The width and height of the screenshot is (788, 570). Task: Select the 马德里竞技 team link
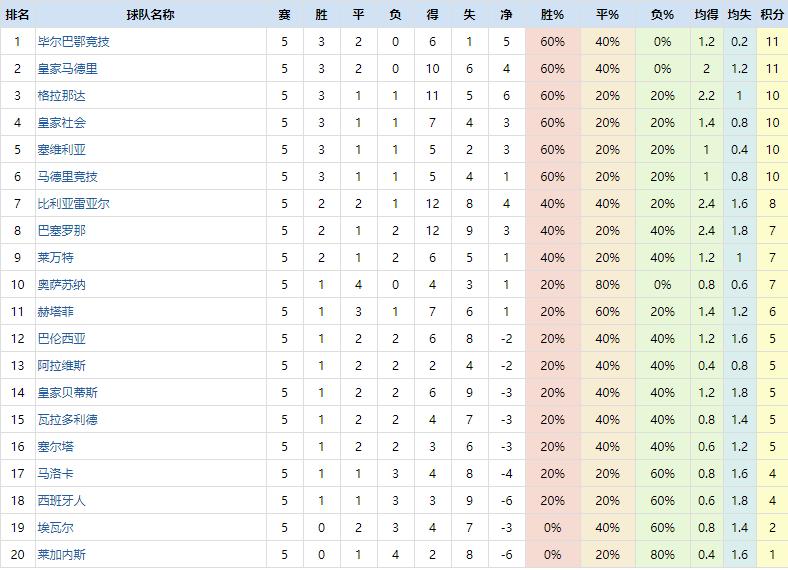point(67,177)
